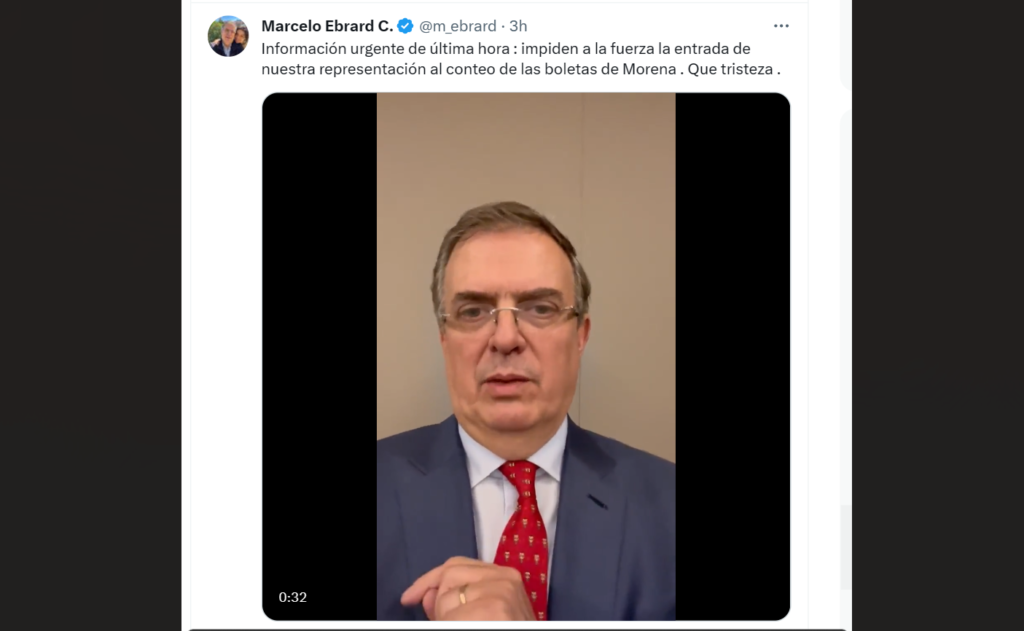This screenshot has height=631, width=1024.
Task: Open the three-dot more options menu
Action: 781,26
